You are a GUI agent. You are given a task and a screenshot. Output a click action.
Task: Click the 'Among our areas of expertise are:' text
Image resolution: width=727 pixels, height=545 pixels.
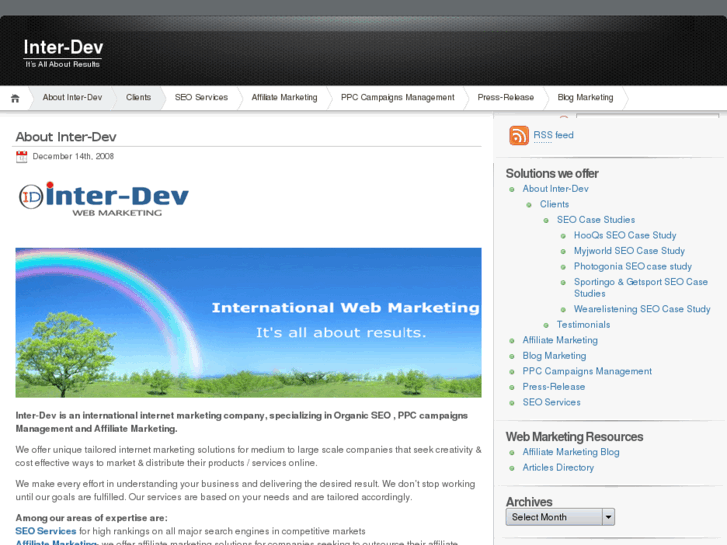(91, 518)
